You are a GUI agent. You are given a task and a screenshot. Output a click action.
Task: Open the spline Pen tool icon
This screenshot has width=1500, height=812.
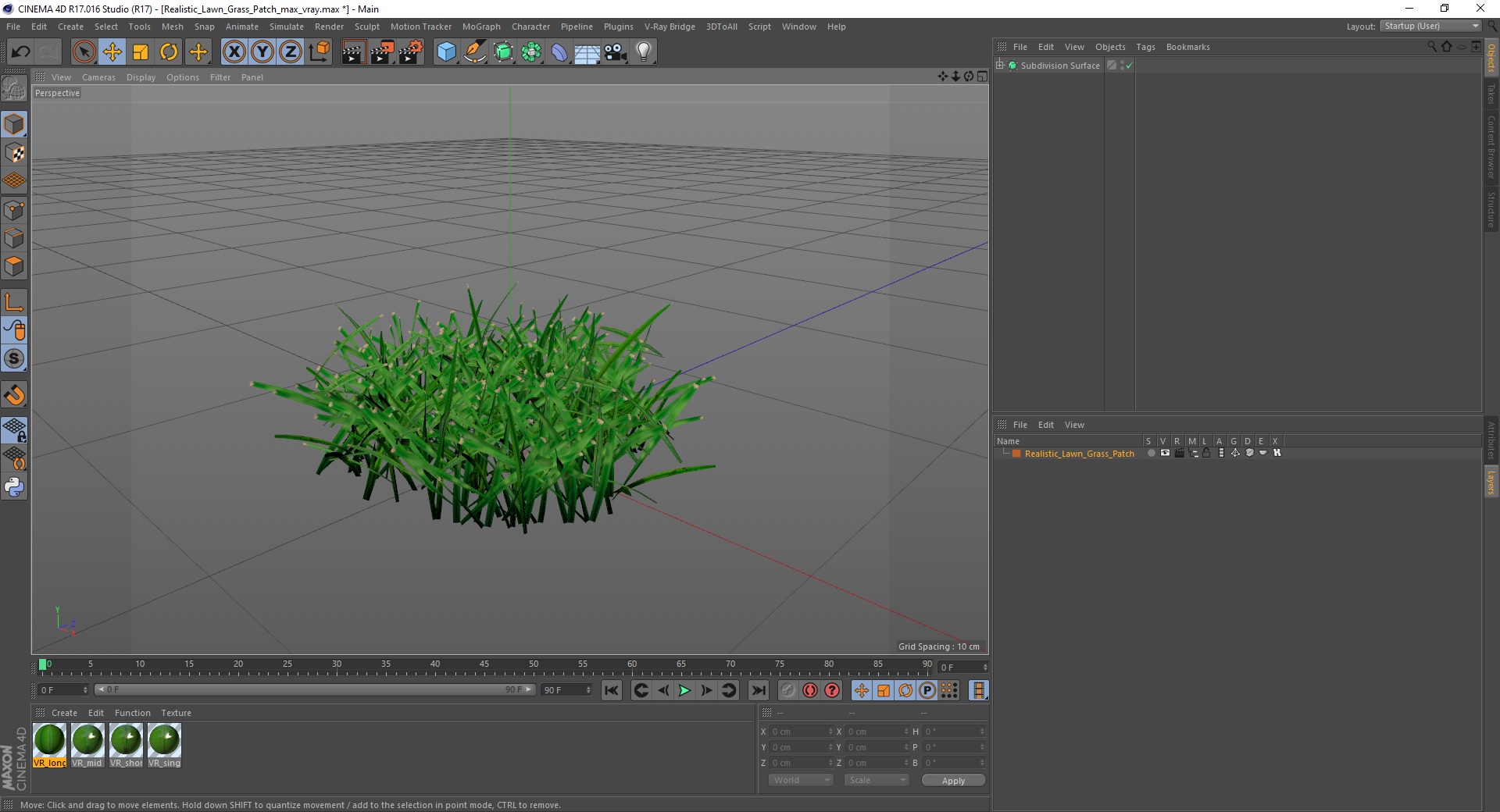pos(475,52)
